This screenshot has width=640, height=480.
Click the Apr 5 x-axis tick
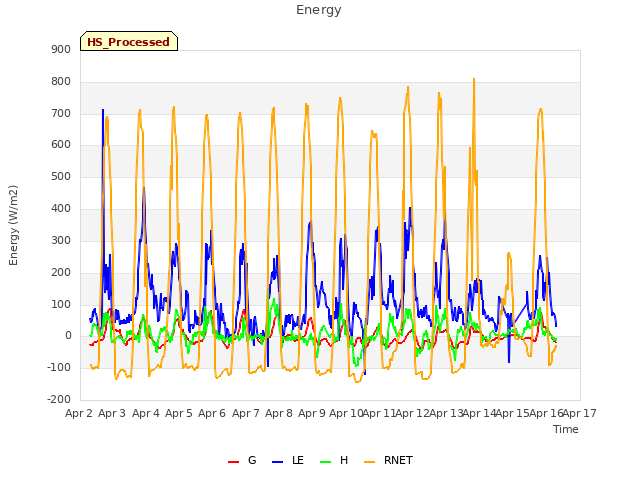click(x=179, y=413)
